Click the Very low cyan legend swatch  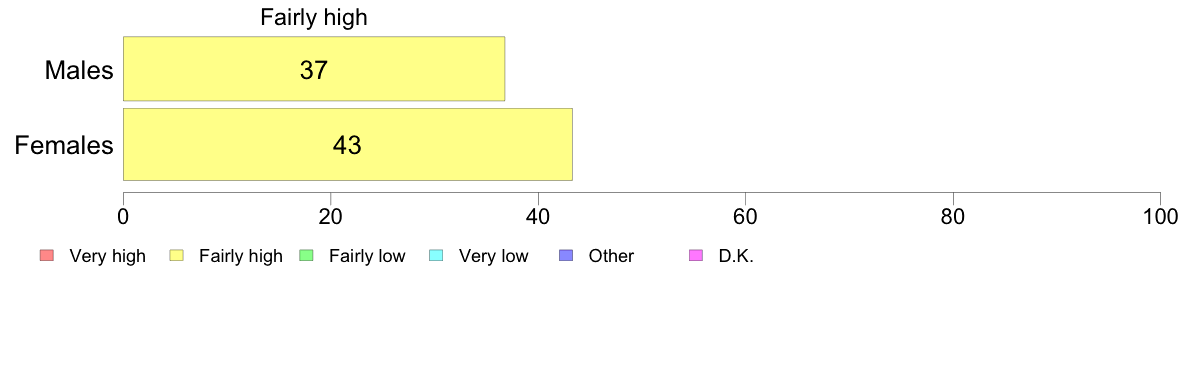436,256
